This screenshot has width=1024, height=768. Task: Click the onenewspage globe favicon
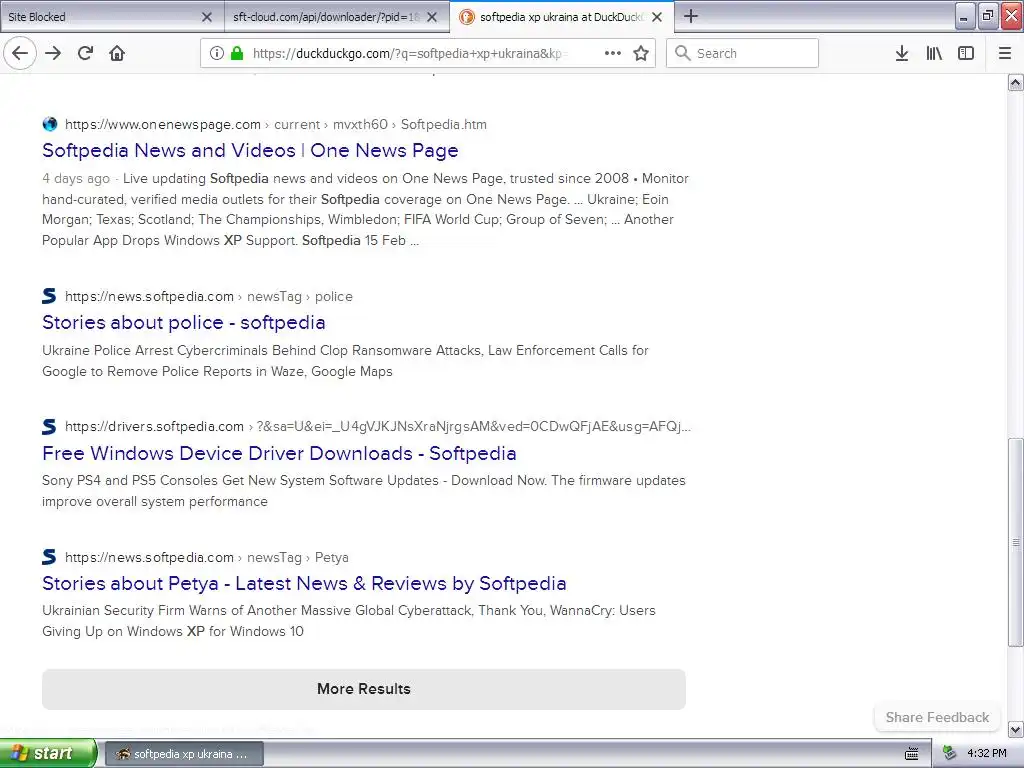pyautogui.click(x=50, y=124)
